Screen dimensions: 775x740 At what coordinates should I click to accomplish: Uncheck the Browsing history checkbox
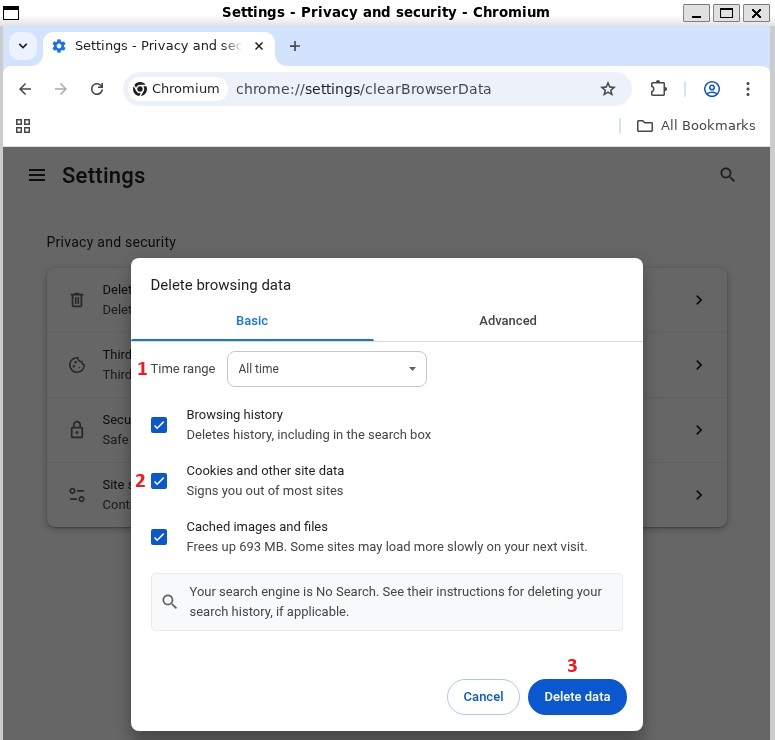[159, 425]
